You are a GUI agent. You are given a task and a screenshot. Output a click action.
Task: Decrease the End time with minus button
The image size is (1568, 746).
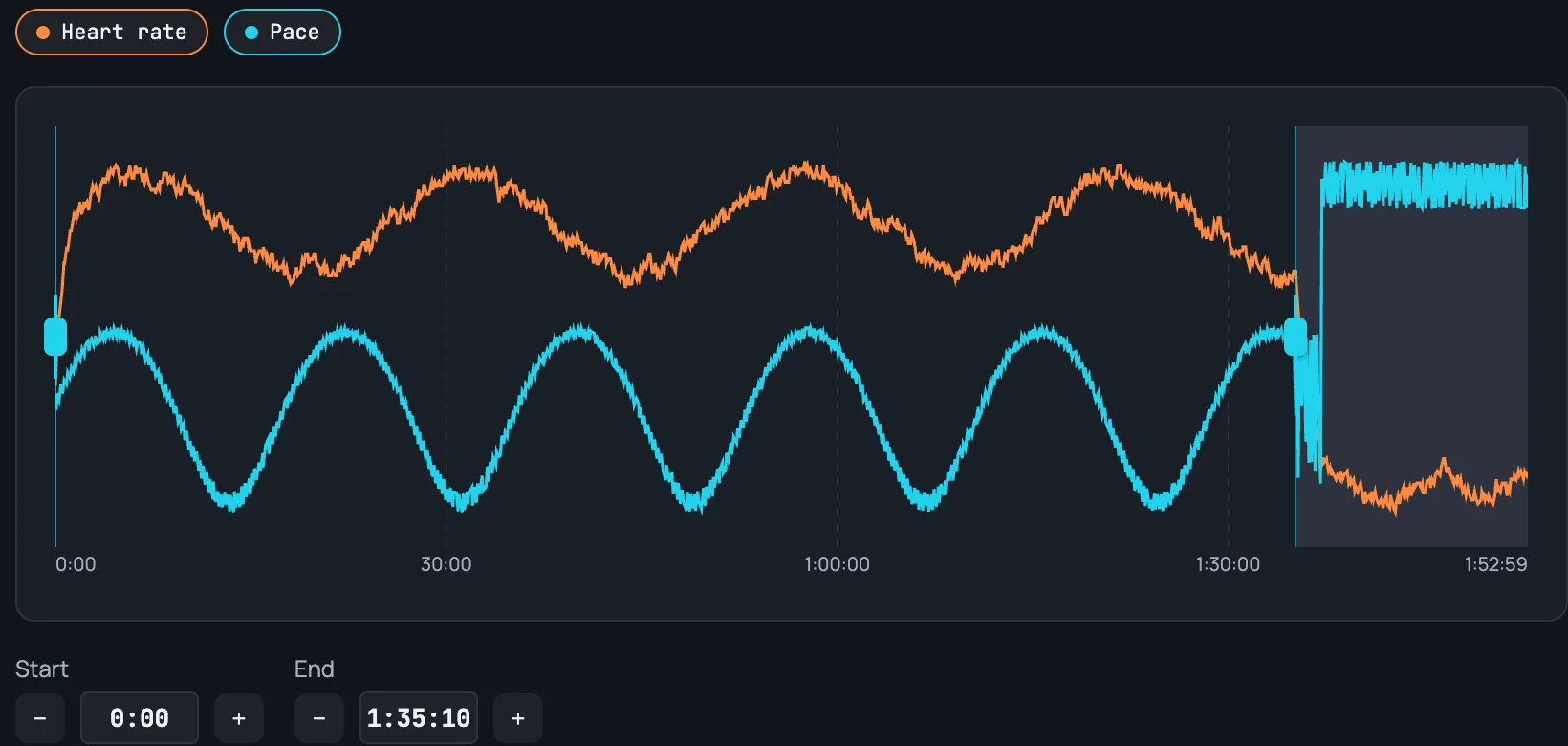point(319,718)
